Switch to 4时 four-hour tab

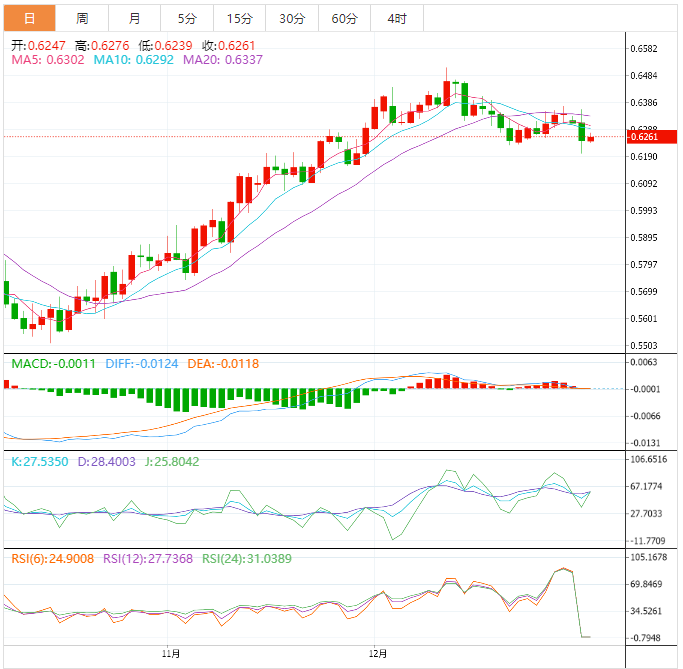[396, 18]
